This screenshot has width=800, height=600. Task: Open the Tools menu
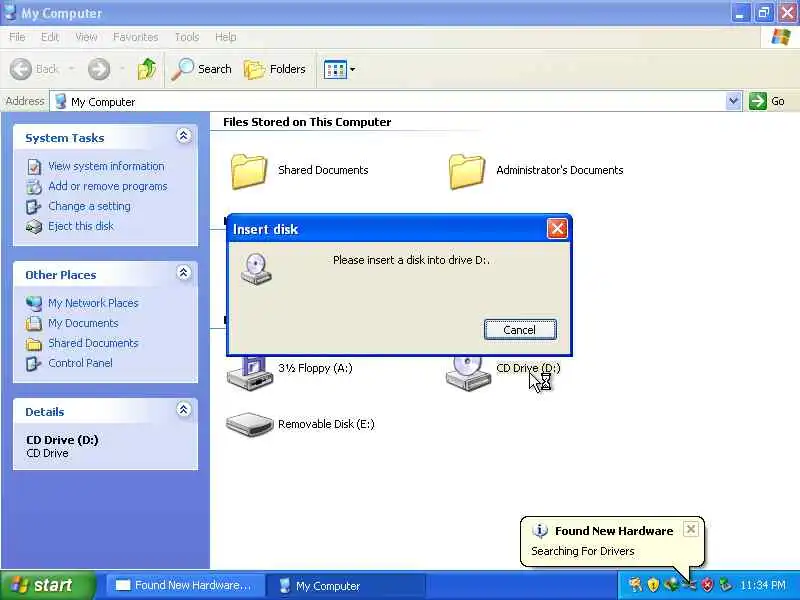pyautogui.click(x=187, y=37)
